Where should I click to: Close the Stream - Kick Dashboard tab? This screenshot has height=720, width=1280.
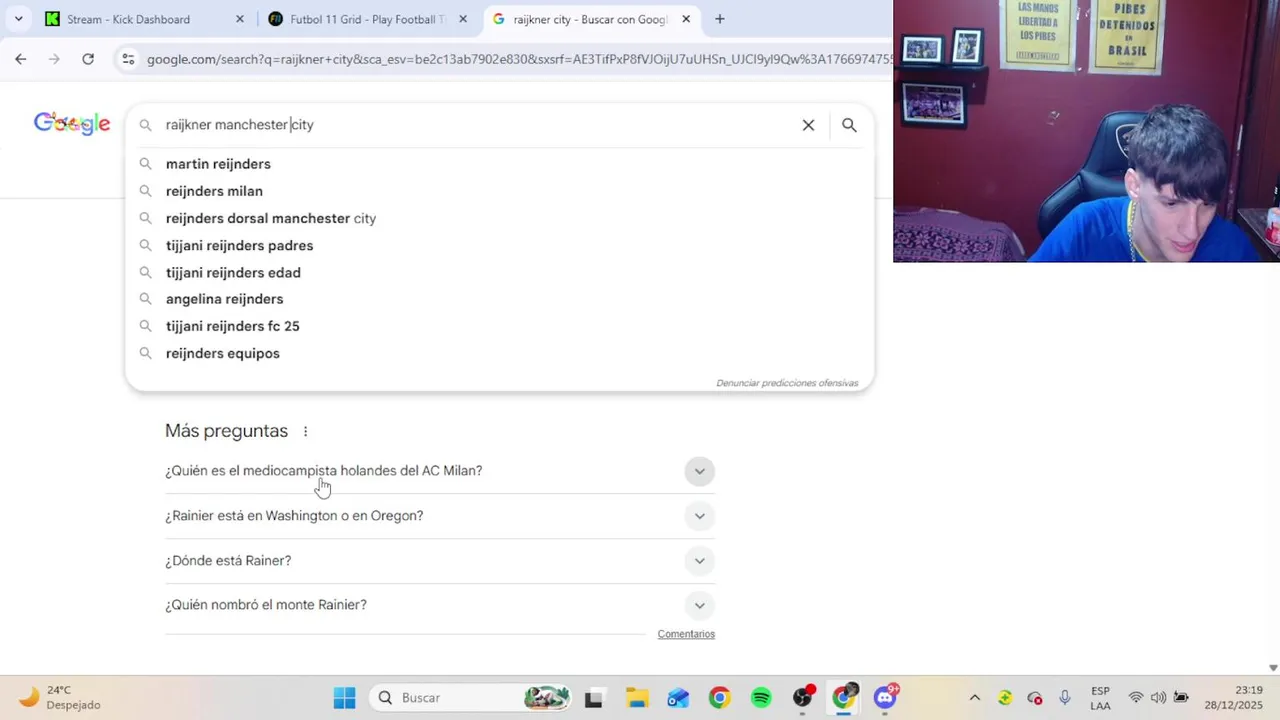tap(239, 19)
